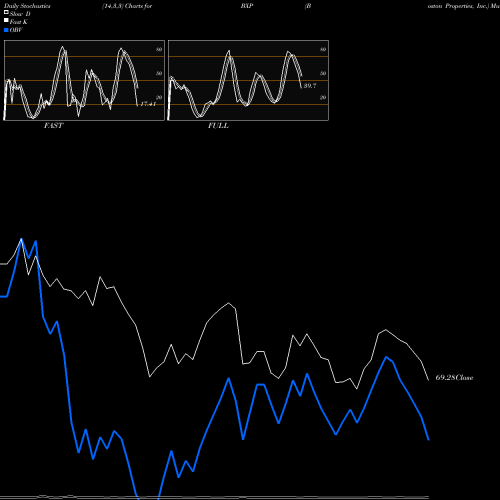The width and height of the screenshot is (500, 500).
Task: Click the 20 axis label in FAST chart
Action: click(159, 97)
